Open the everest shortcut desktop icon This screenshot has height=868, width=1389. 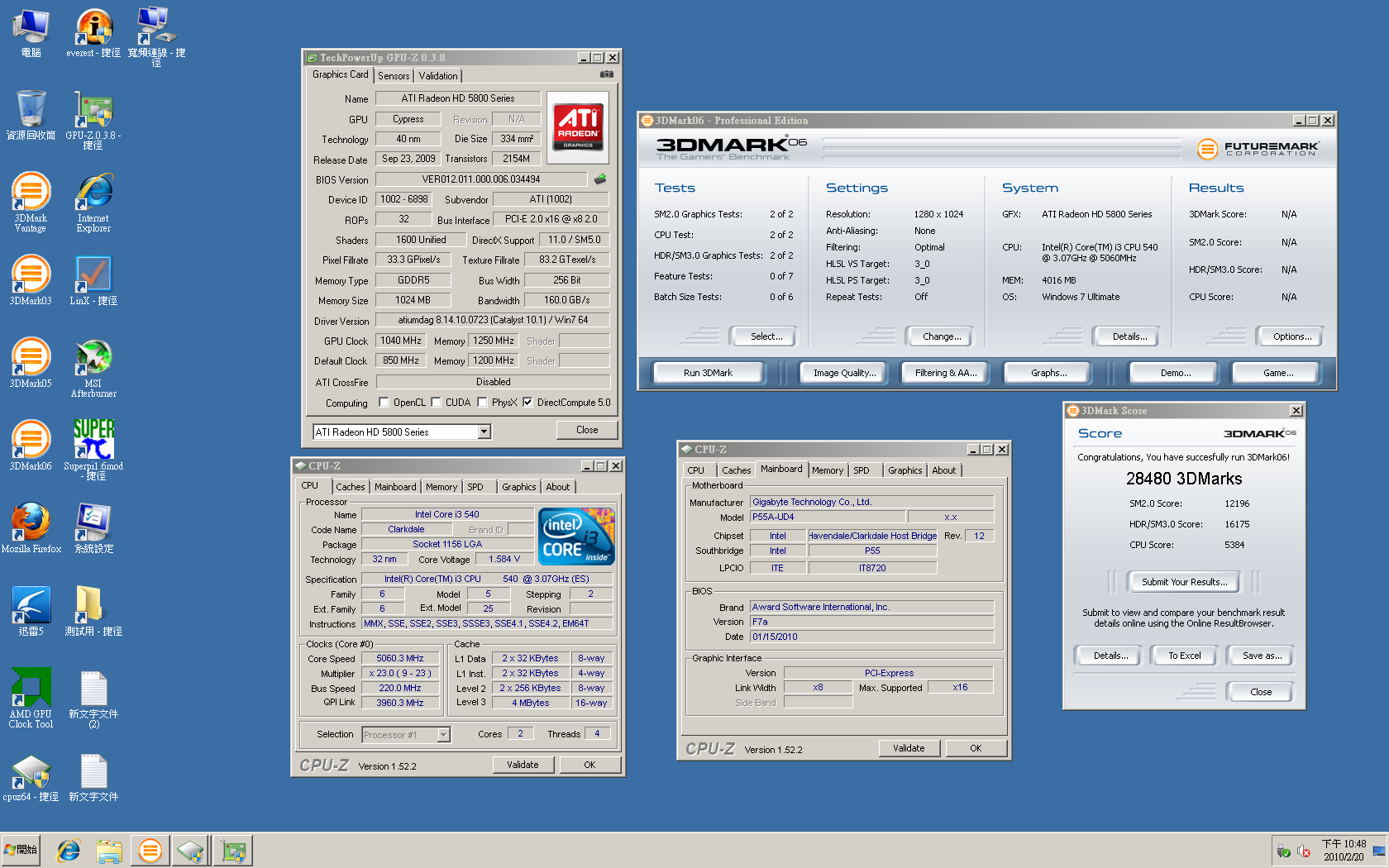(93, 33)
